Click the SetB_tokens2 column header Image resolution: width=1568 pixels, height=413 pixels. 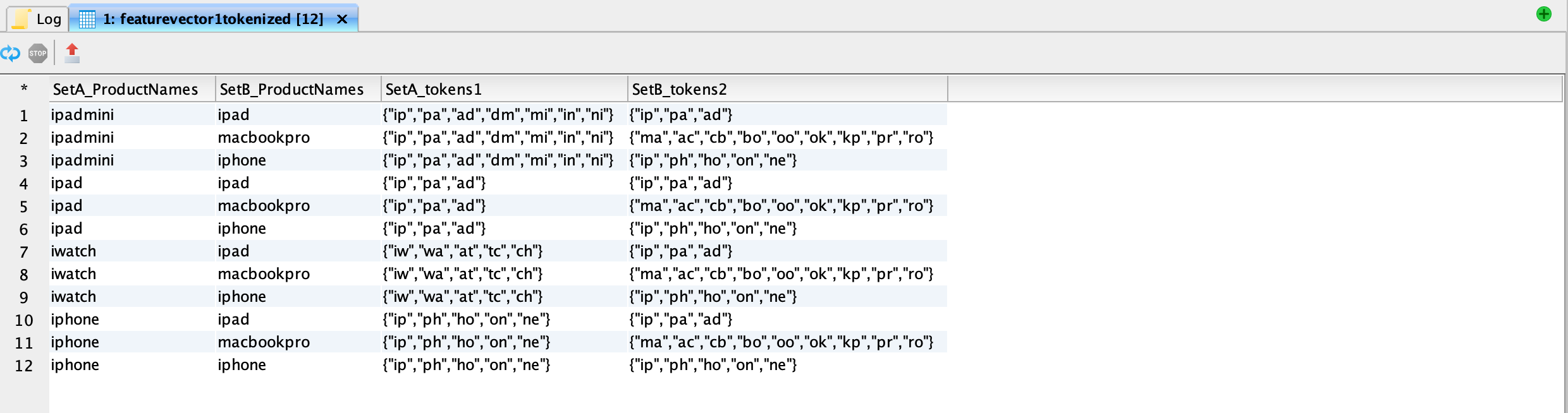pos(680,89)
